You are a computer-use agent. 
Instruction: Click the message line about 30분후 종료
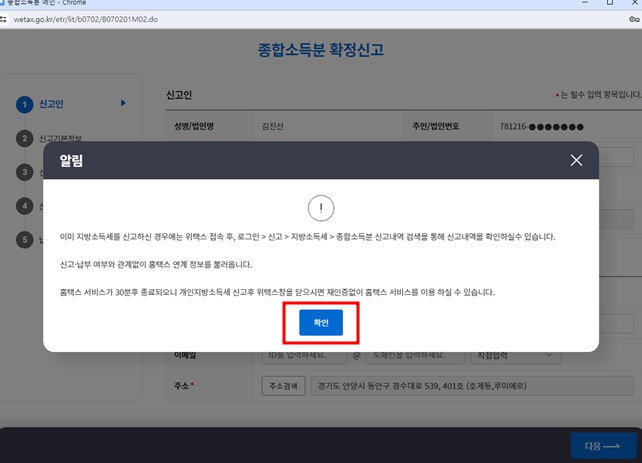277,292
